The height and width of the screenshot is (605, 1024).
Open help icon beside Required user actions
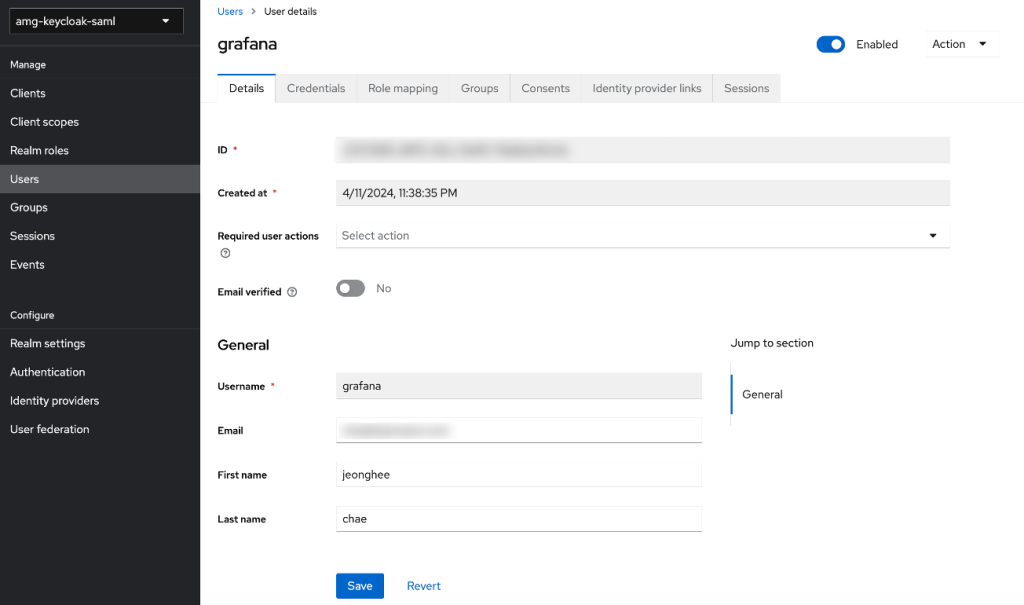(225, 253)
